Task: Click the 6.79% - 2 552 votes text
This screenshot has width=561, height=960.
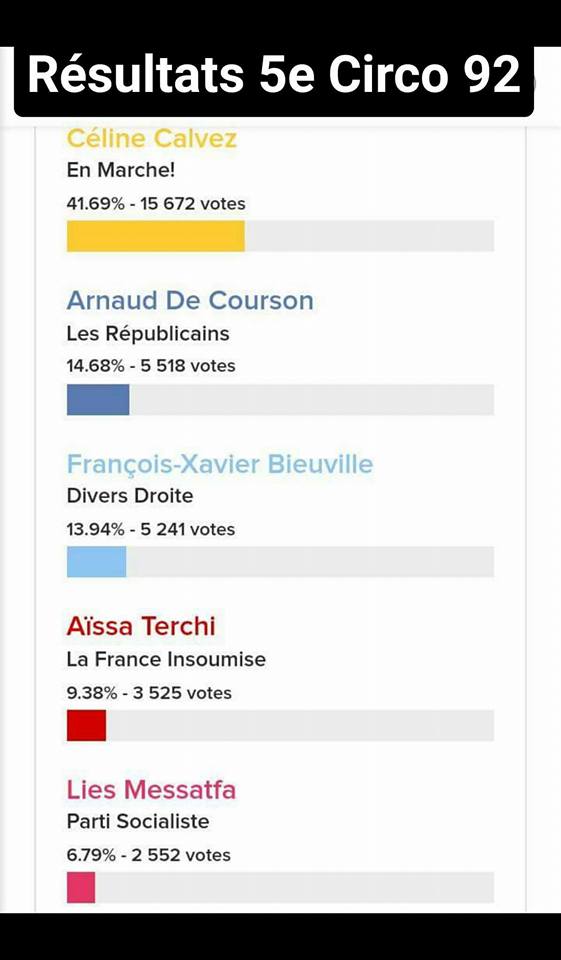Action: (149, 855)
